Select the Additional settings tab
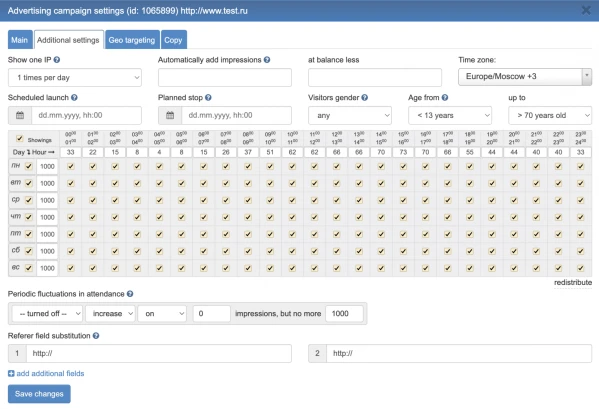599x409 pixels. [x=68, y=40]
